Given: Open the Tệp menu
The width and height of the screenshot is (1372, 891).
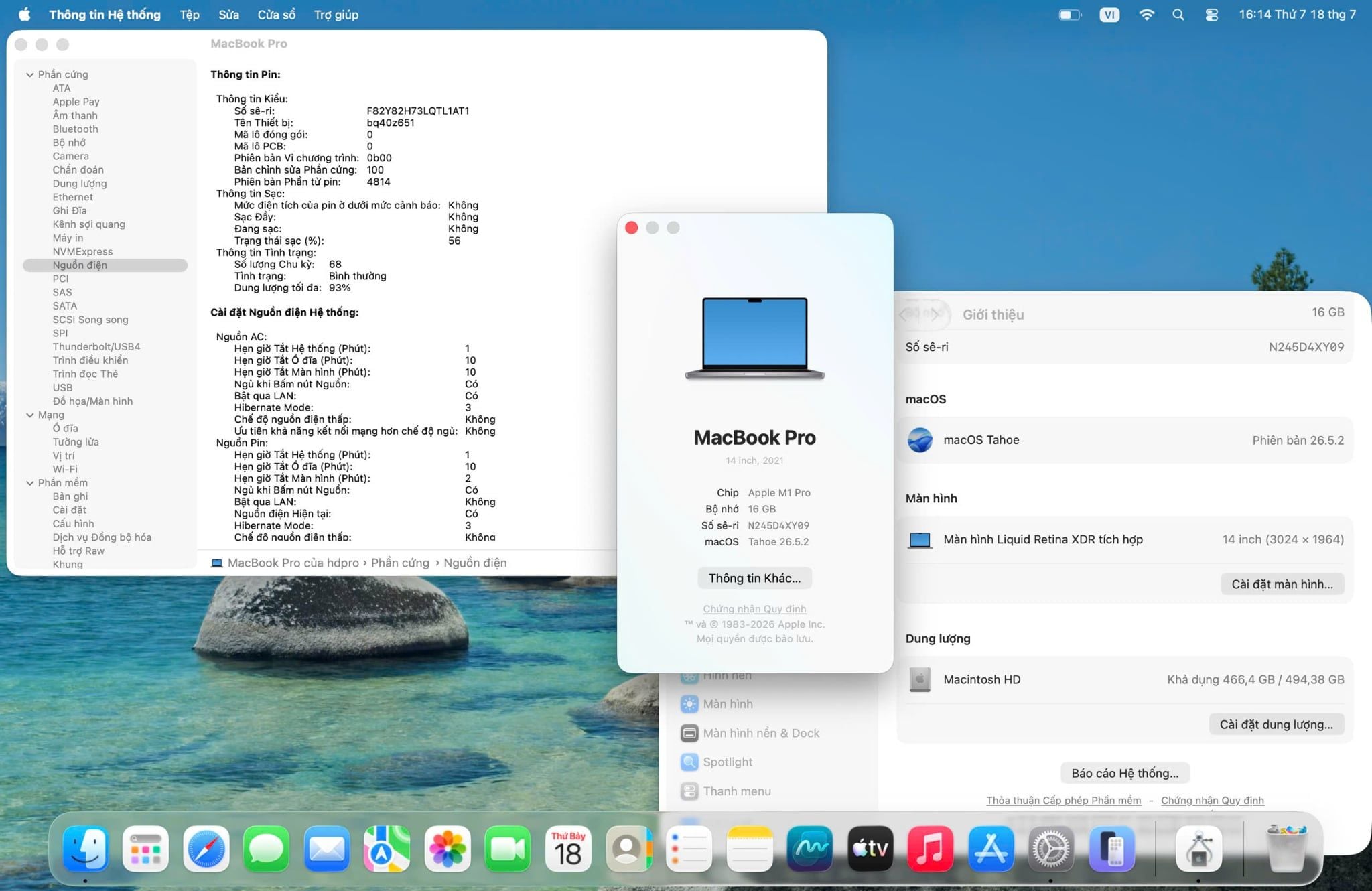Looking at the screenshot, I should pos(190,15).
